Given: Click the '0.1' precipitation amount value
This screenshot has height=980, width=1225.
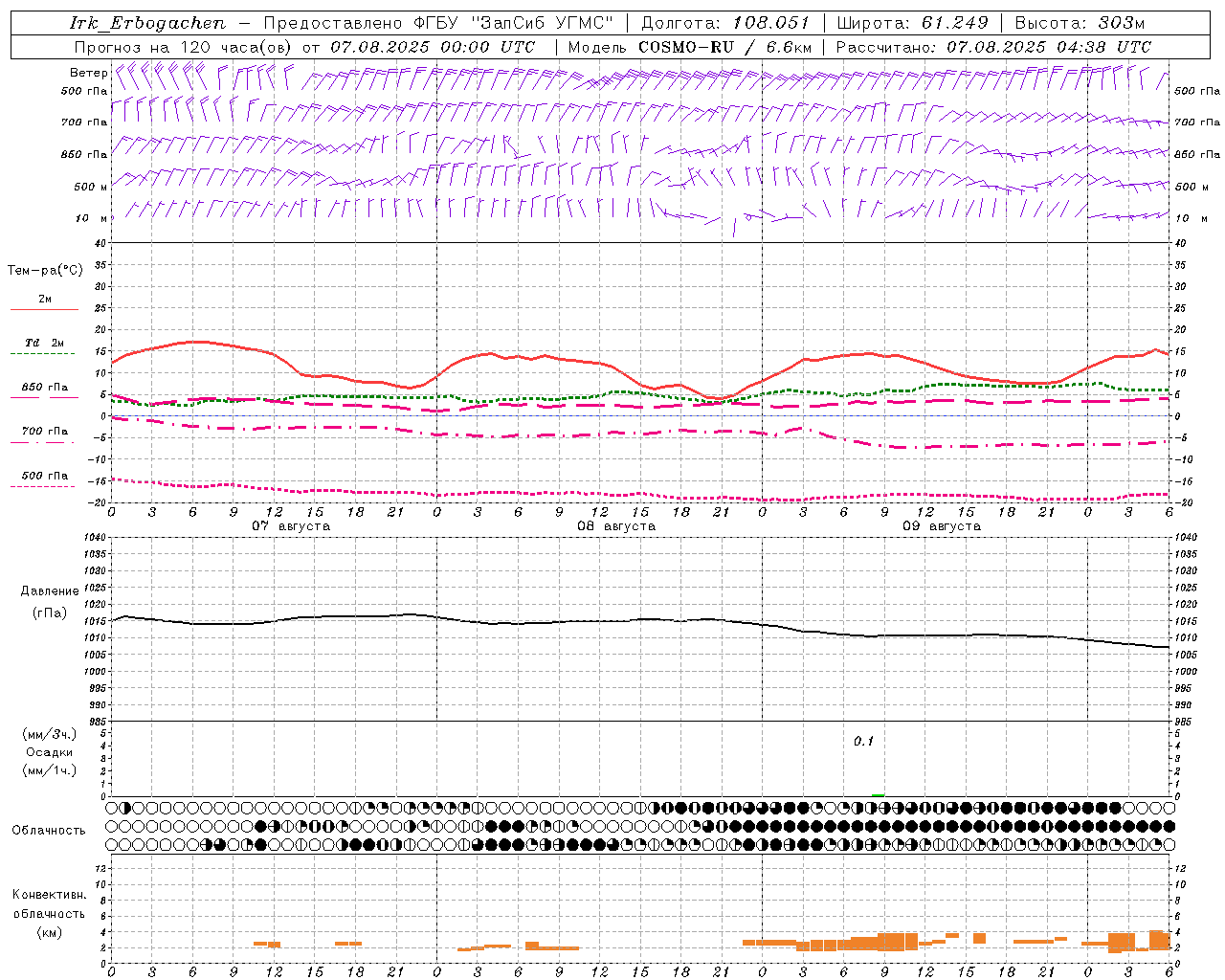Looking at the screenshot, I should [864, 742].
